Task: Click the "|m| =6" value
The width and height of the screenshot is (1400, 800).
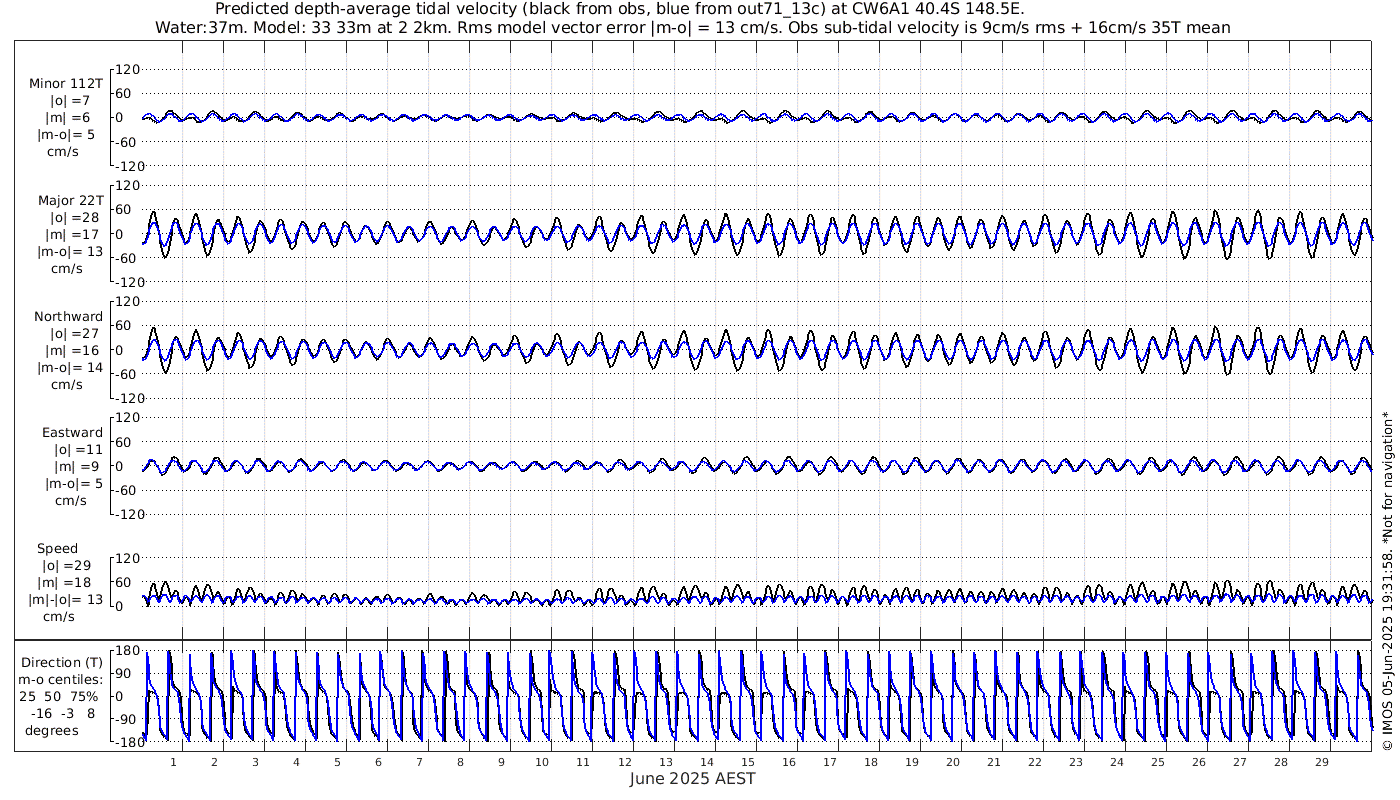Action: 71,117
